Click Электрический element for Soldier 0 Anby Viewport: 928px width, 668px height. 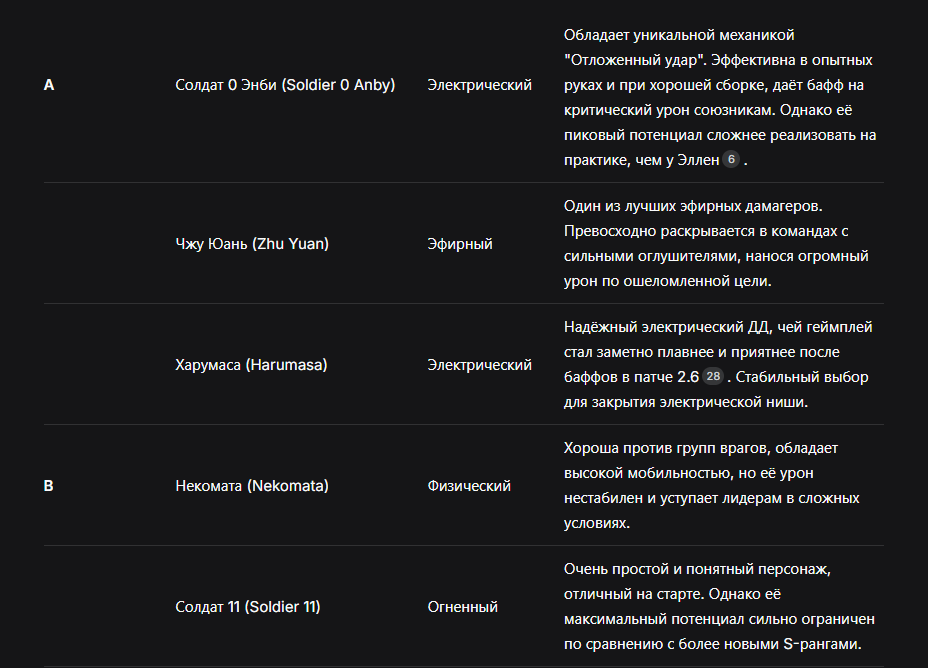point(479,85)
